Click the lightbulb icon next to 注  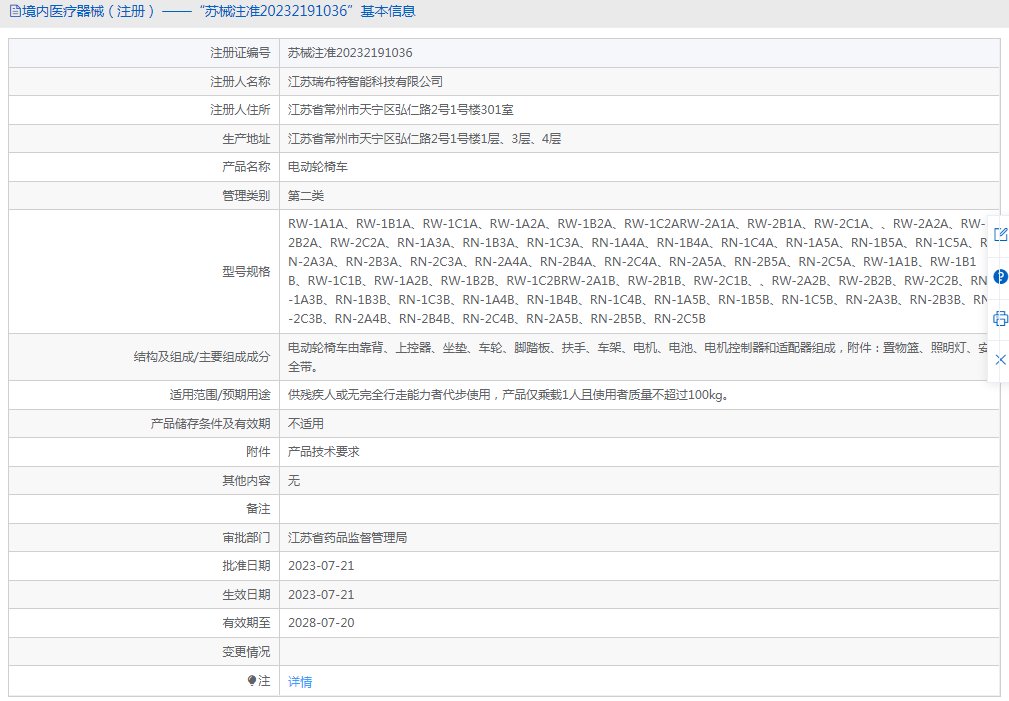[x=252, y=680]
